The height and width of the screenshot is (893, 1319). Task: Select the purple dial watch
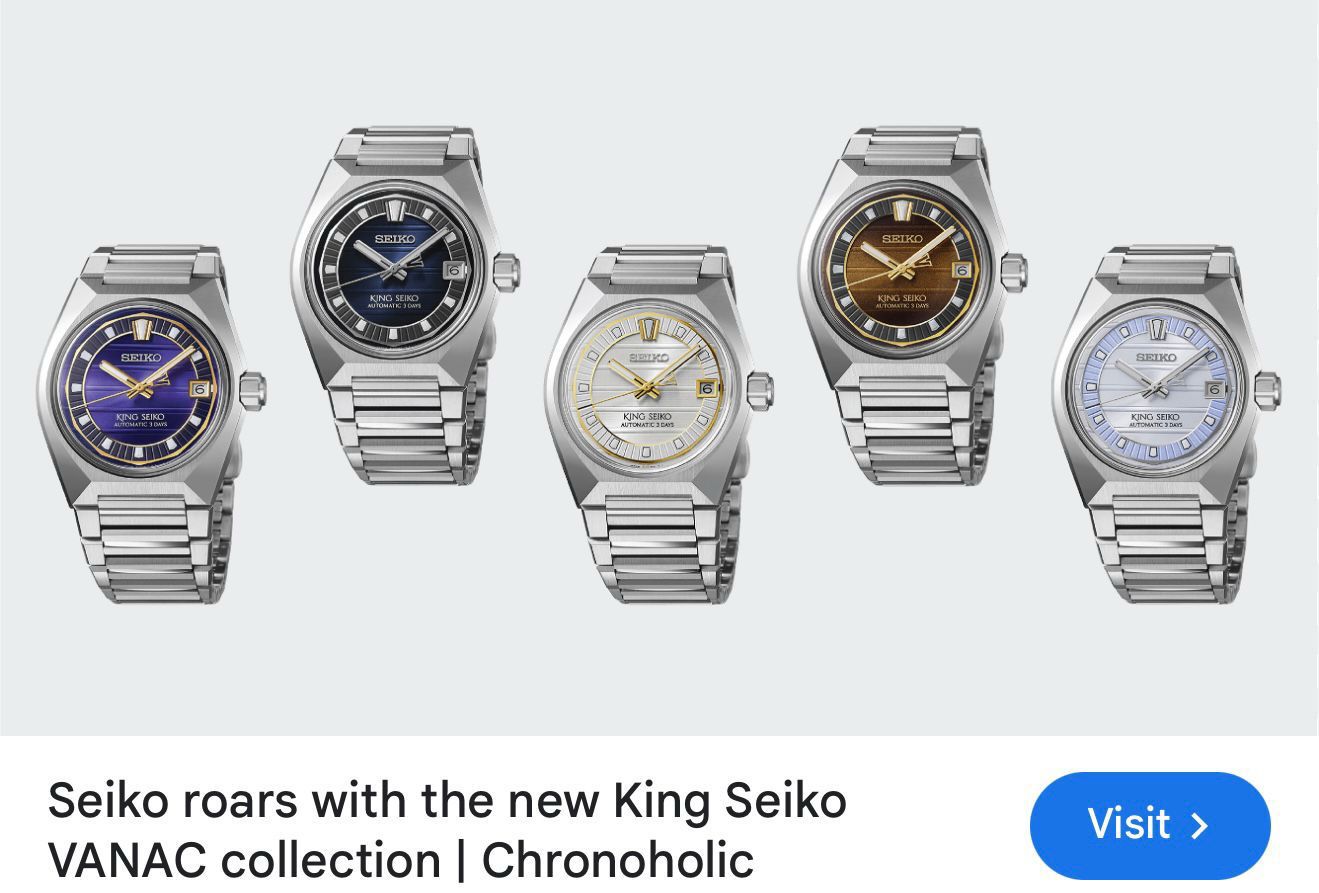click(x=150, y=425)
